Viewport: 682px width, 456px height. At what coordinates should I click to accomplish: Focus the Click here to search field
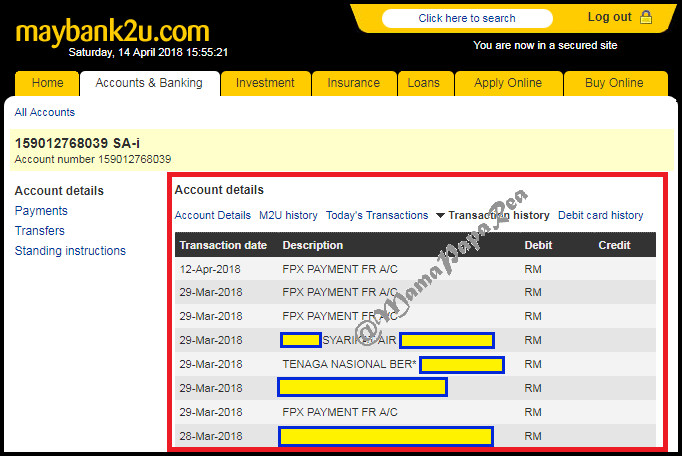[467, 18]
